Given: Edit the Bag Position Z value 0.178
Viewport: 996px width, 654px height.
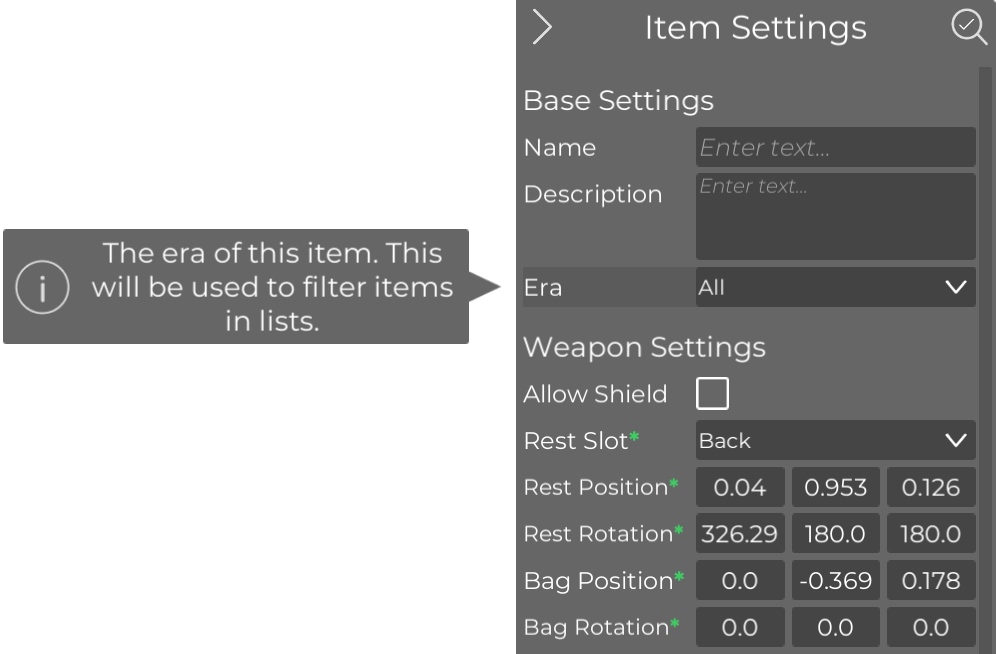Looking at the screenshot, I should click(930, 581).
